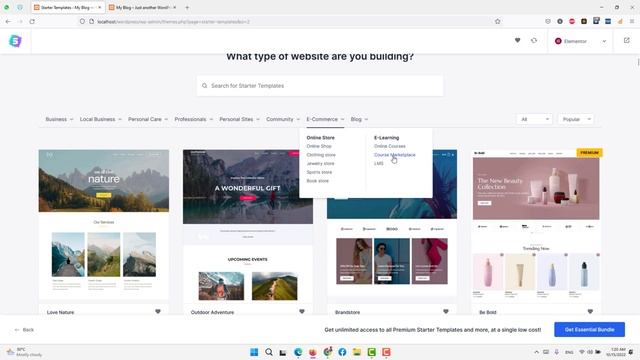Expand the Local Business category menu
The image size is (640, 360).
[100, 119]
